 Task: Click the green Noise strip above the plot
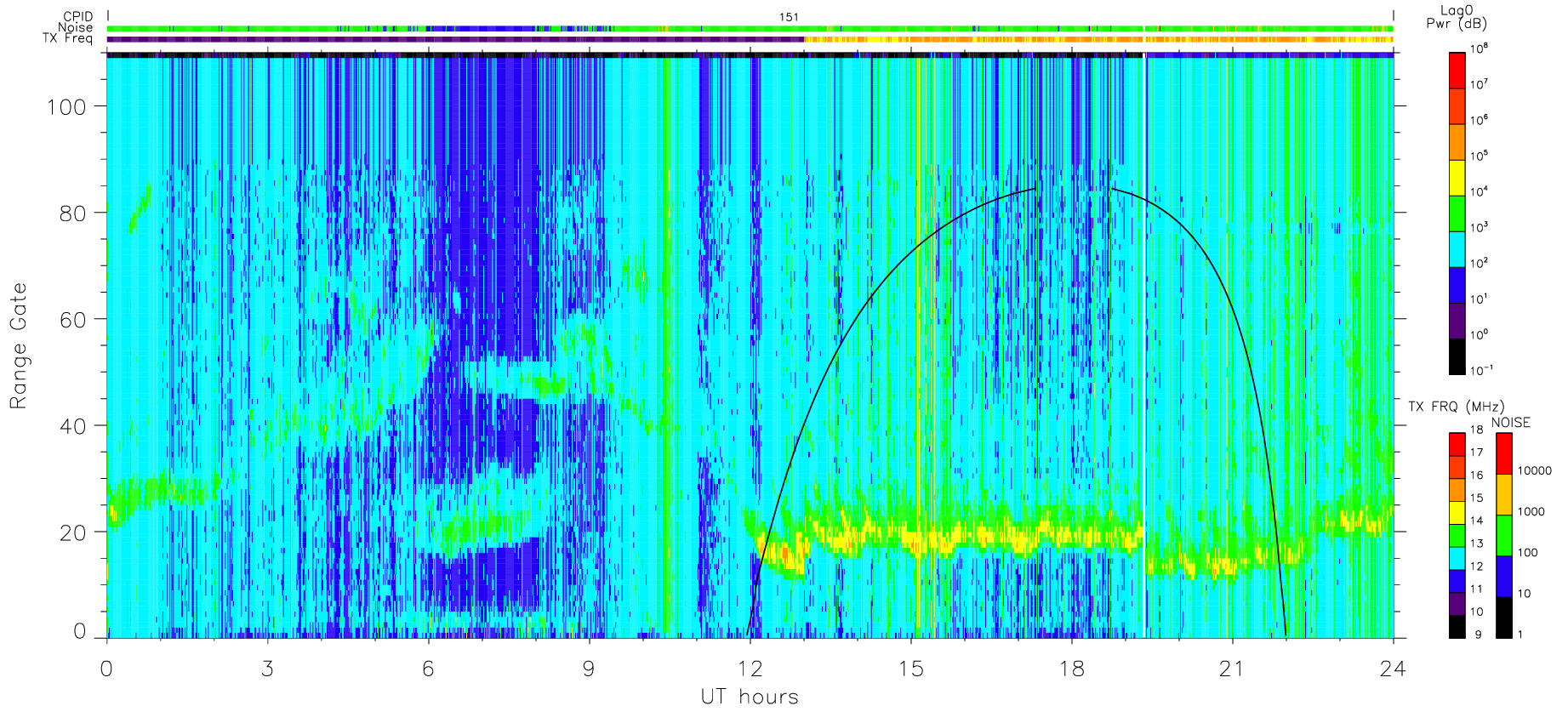pyautogui.click(x=750, y=28)
